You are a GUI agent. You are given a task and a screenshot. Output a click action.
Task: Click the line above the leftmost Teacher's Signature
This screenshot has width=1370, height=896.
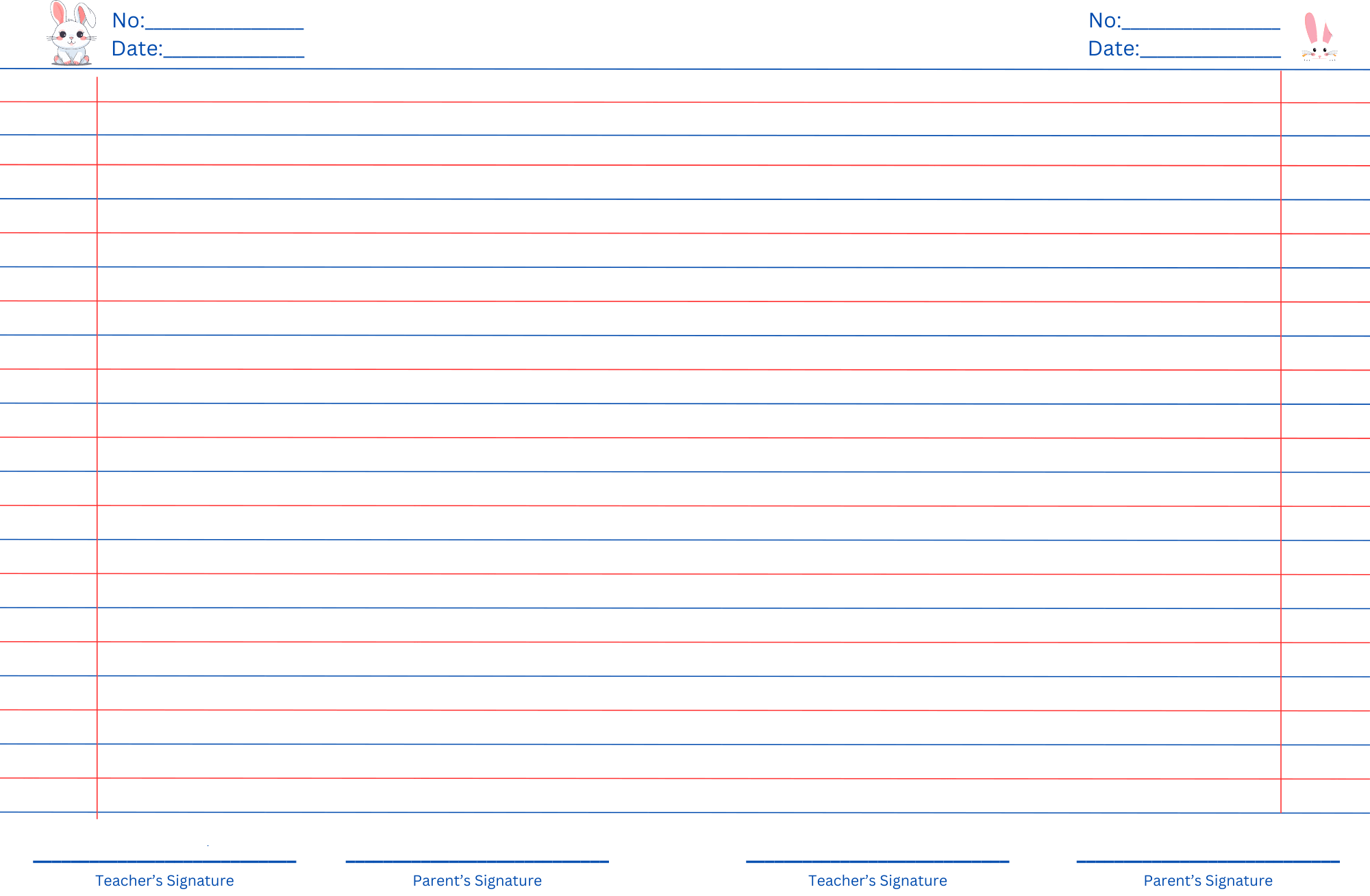[164, 861]
